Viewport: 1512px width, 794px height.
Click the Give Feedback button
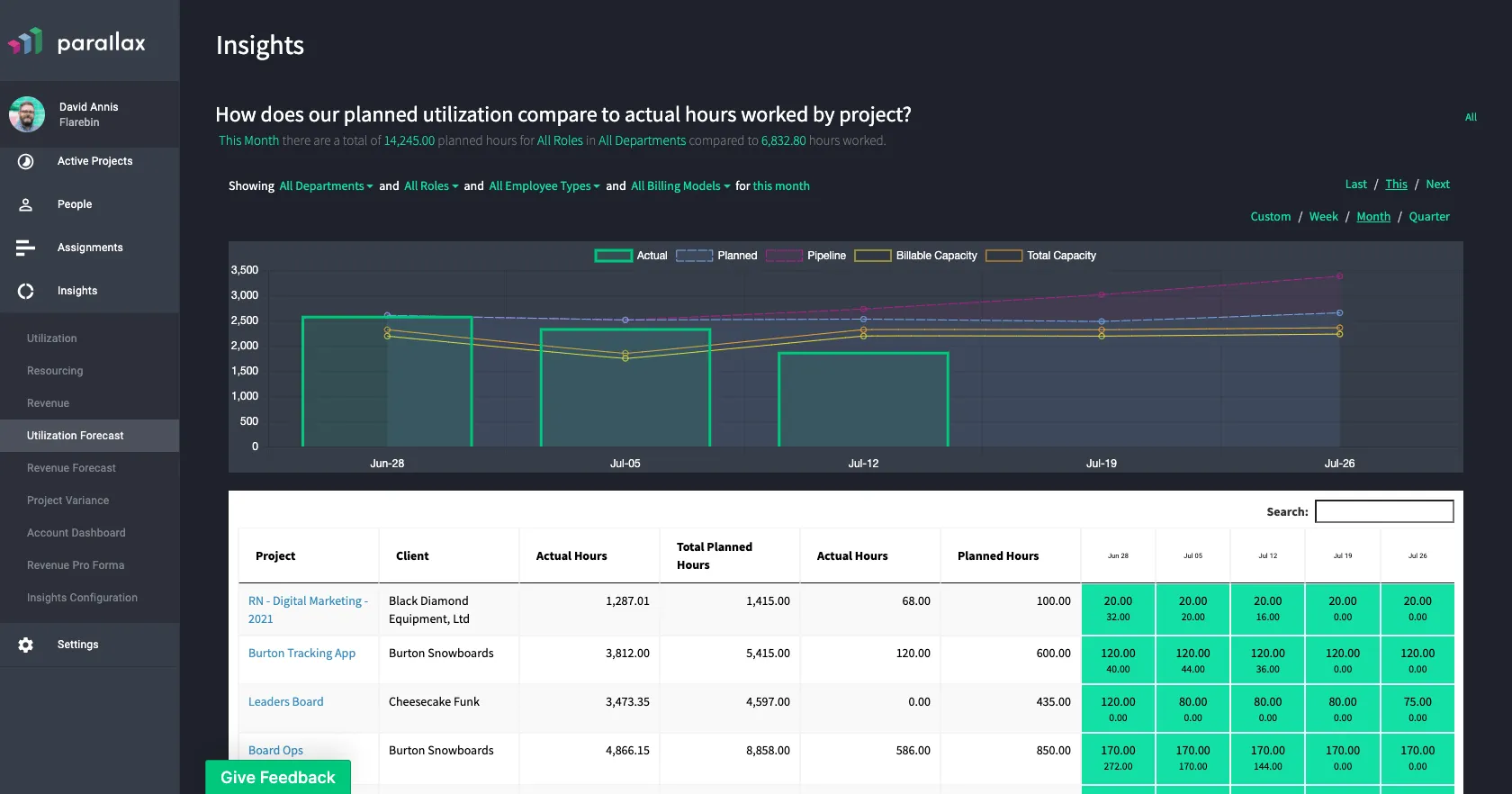(278, 777)
